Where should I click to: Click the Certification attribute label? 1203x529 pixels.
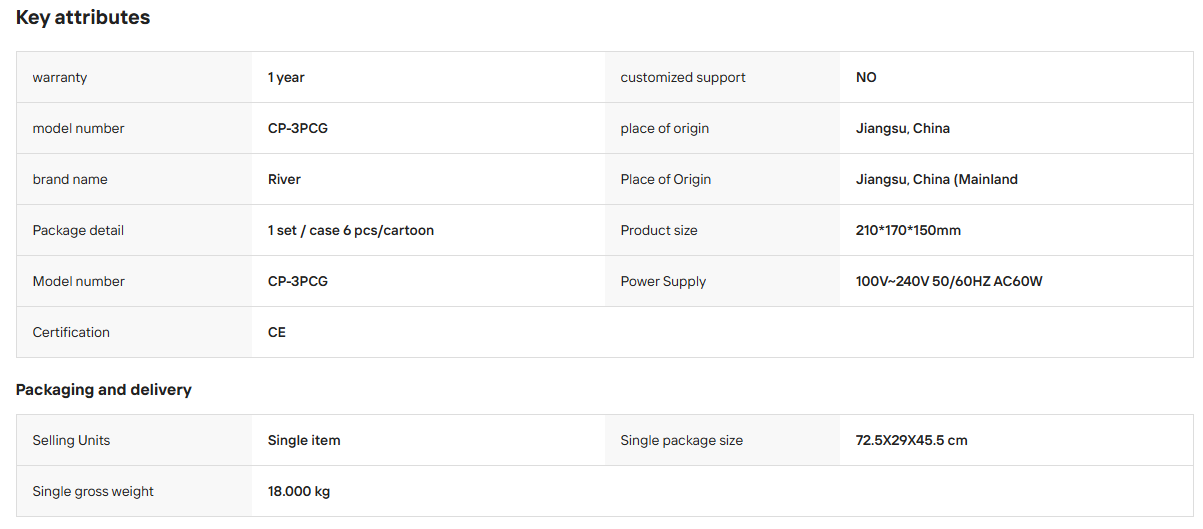[71, 332]
